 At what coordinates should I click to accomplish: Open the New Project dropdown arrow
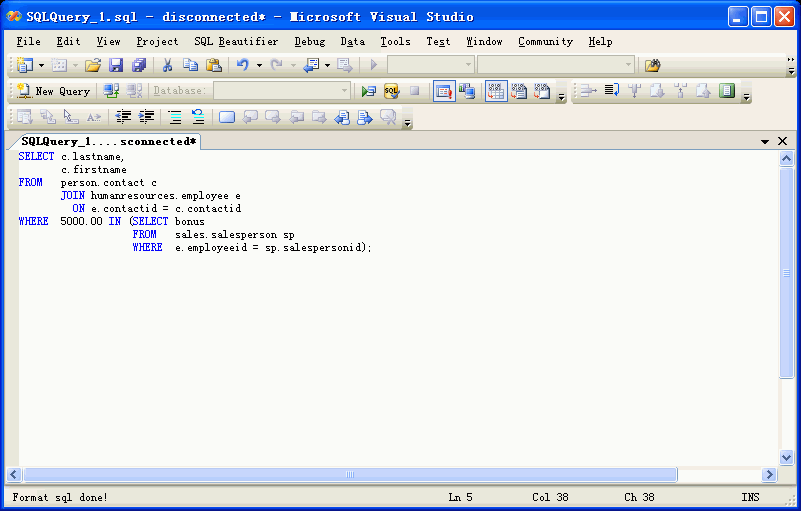(x=41, y=65)
